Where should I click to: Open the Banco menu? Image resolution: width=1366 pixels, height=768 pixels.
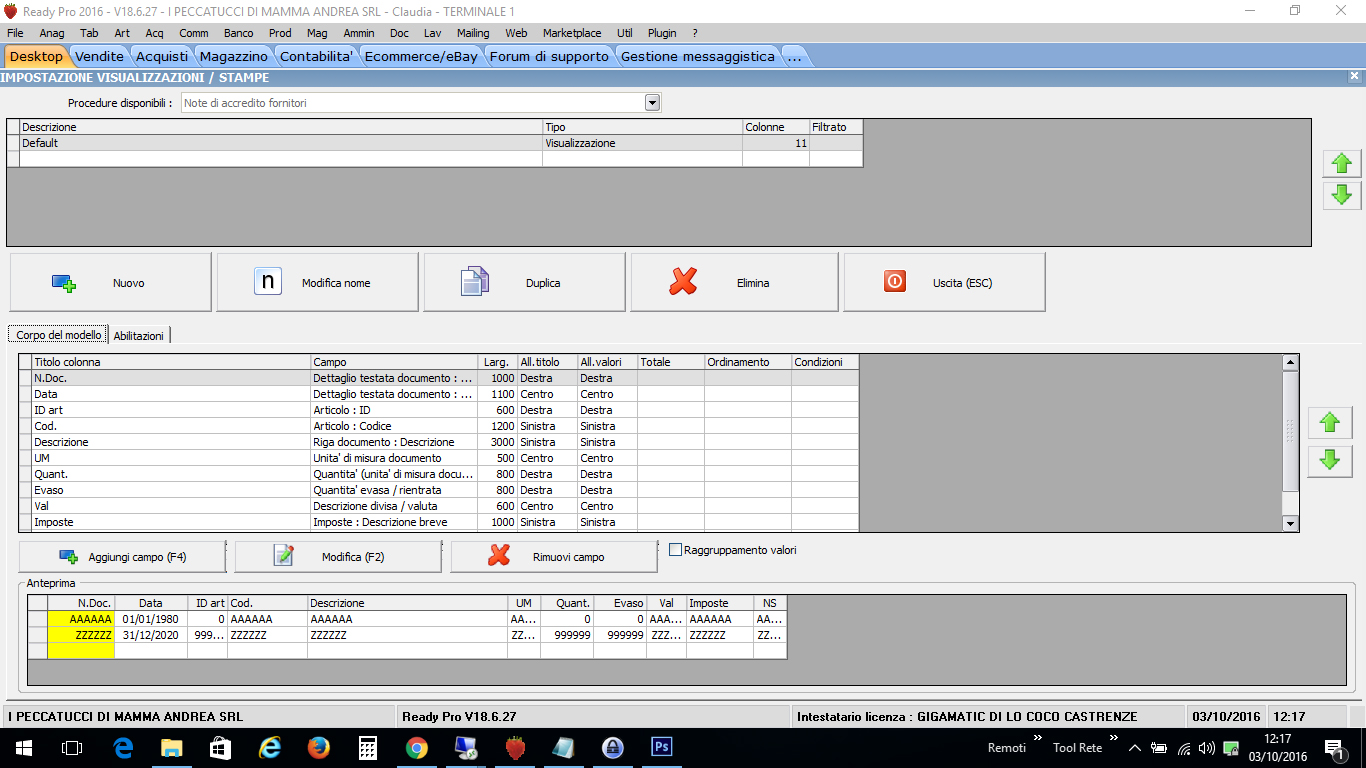click(238, 33)
